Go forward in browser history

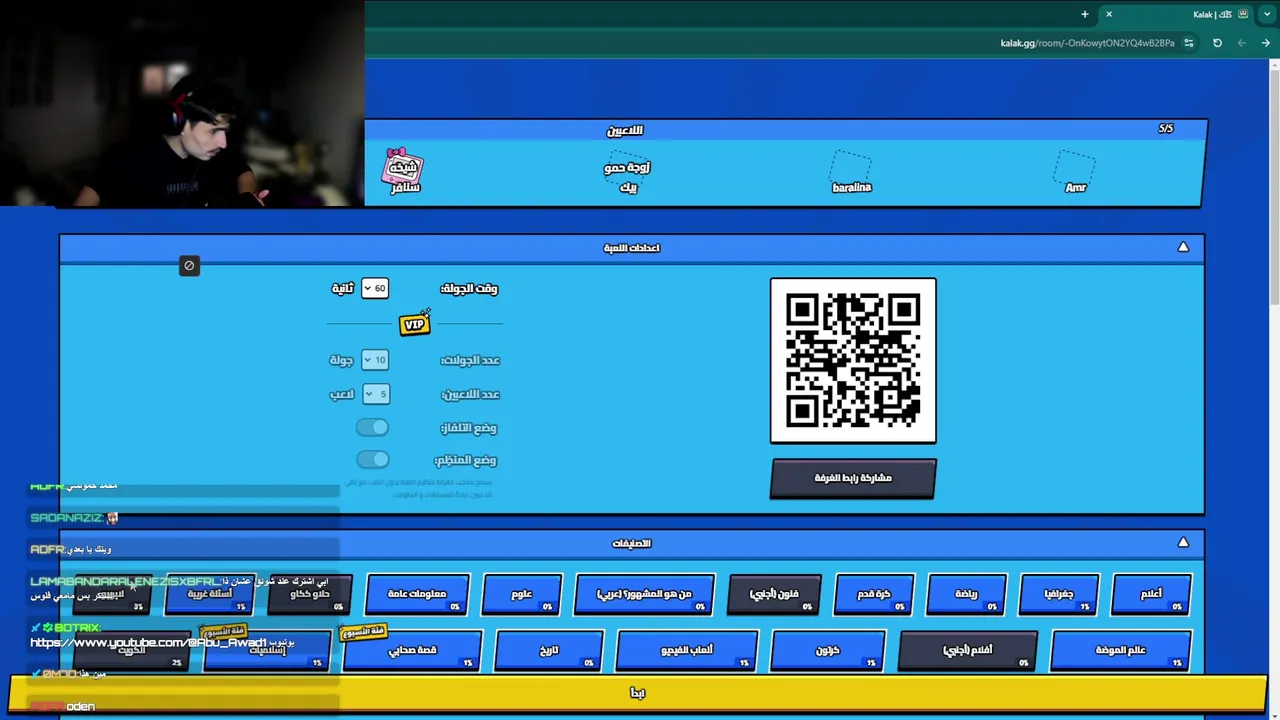pyautogui.click(x=1241, y=43)
